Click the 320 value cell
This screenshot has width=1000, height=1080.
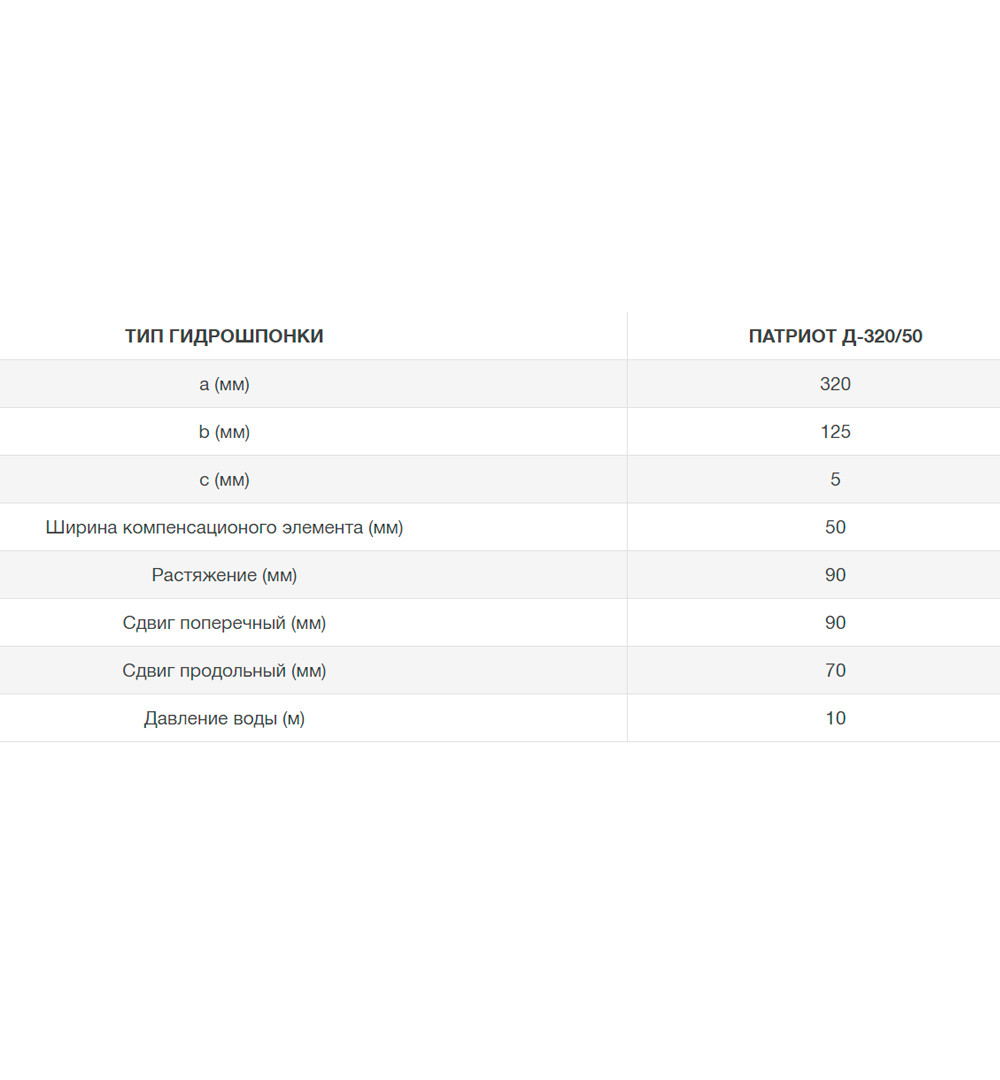(835, 384)
